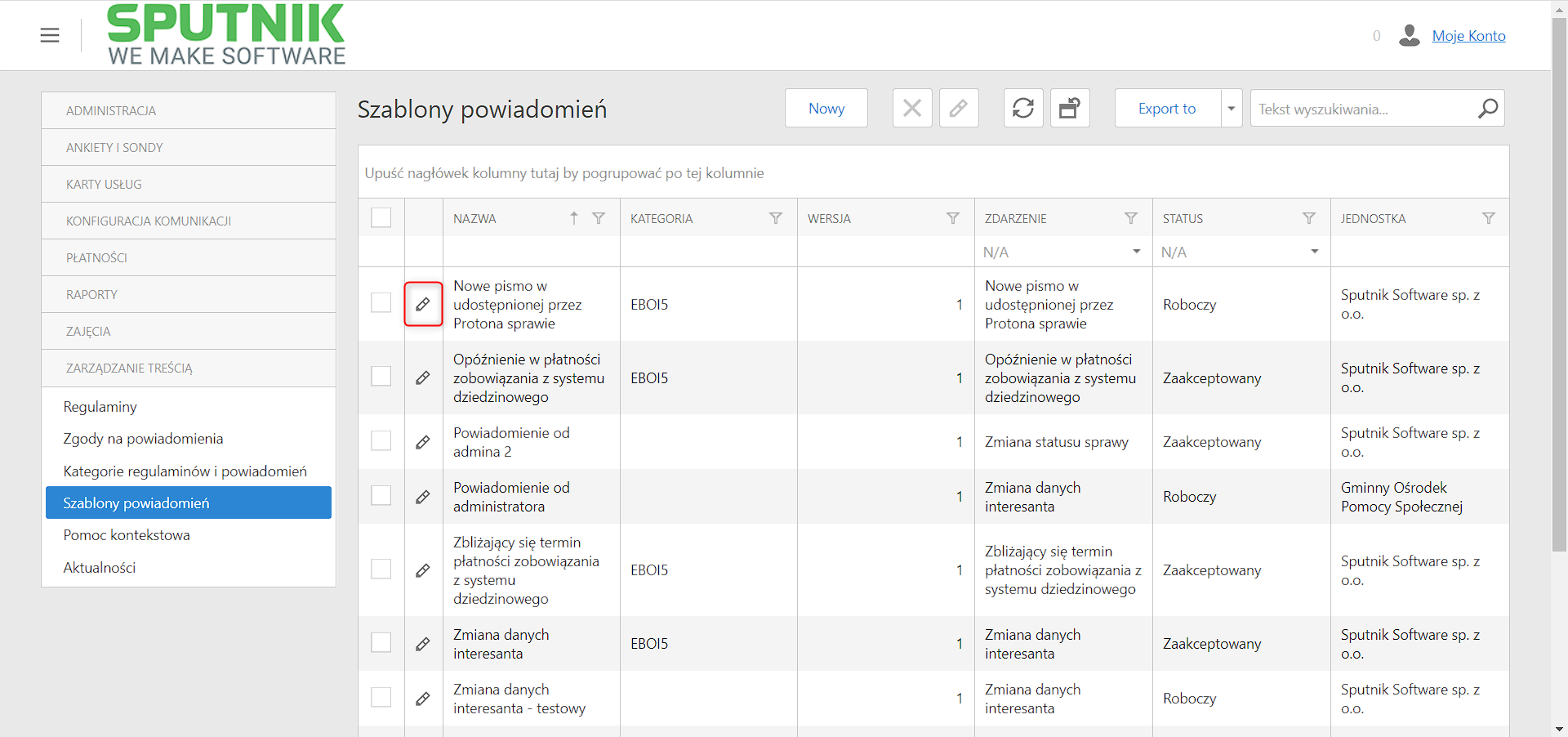1568x737 pixels.
Task: Click the column chooser toolbar icon
Action: click(x=1070, y=108)
